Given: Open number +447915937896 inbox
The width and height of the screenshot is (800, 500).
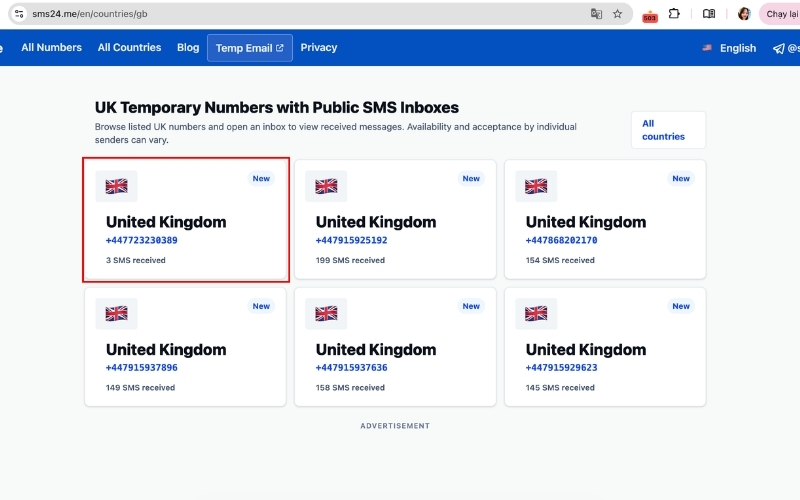Looking at the screenshot, I should 141,367.
